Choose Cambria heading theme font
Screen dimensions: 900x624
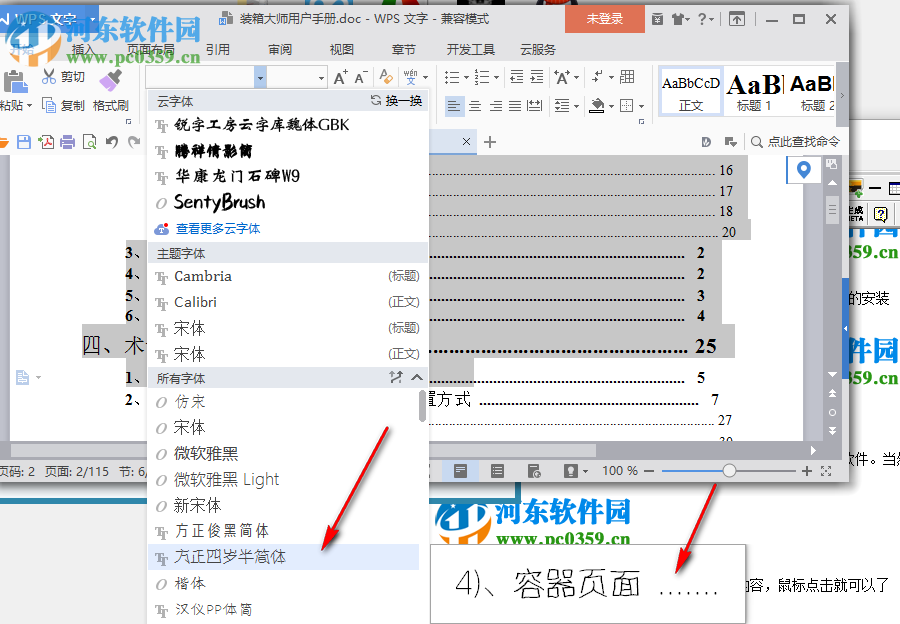tap(288, 277)
